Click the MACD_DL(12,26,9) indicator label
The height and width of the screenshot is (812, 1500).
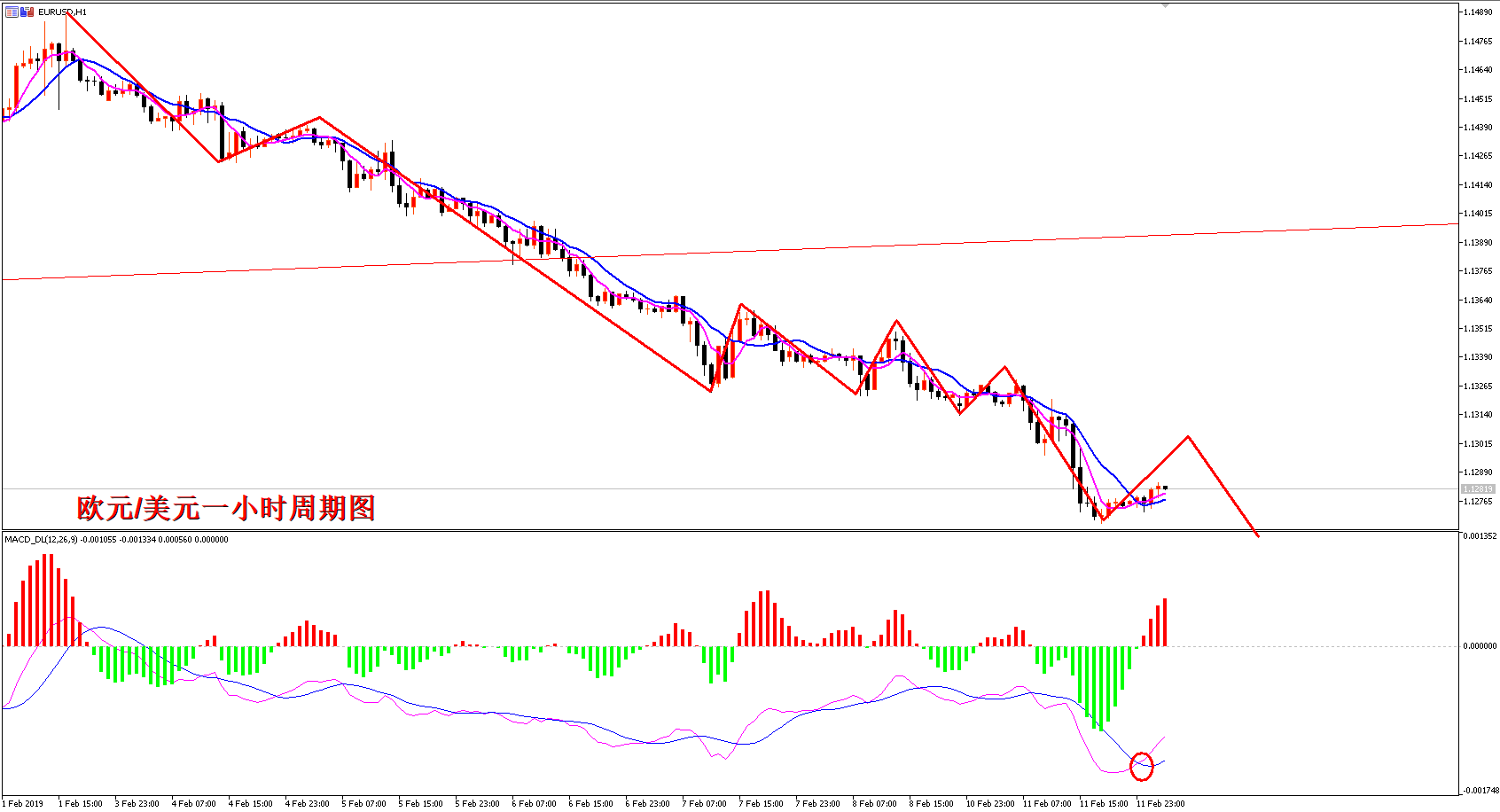pyautogui.click(x=42, y=539)
